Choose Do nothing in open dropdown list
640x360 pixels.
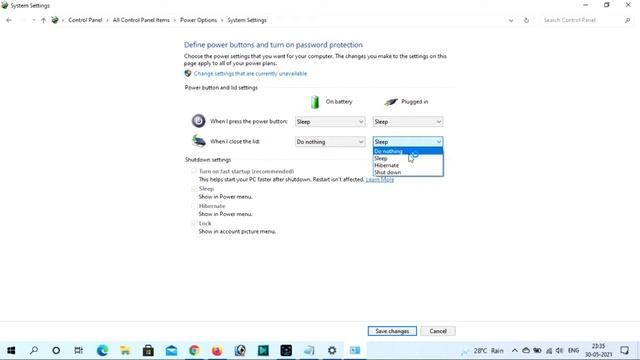(408, 151)
